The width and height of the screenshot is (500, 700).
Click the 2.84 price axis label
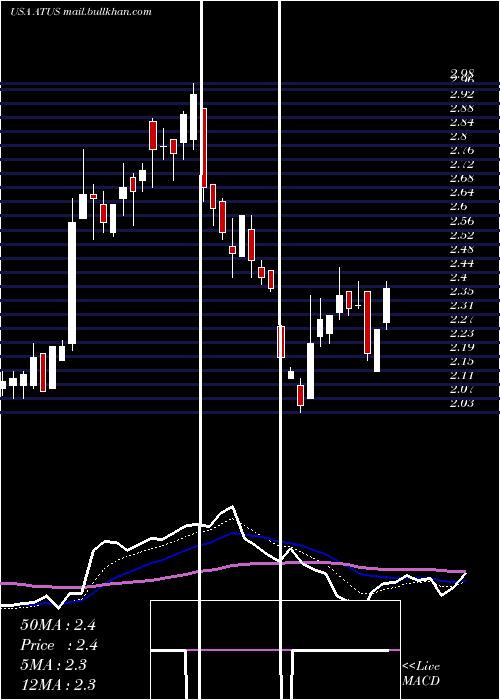(x=462, y=122)
